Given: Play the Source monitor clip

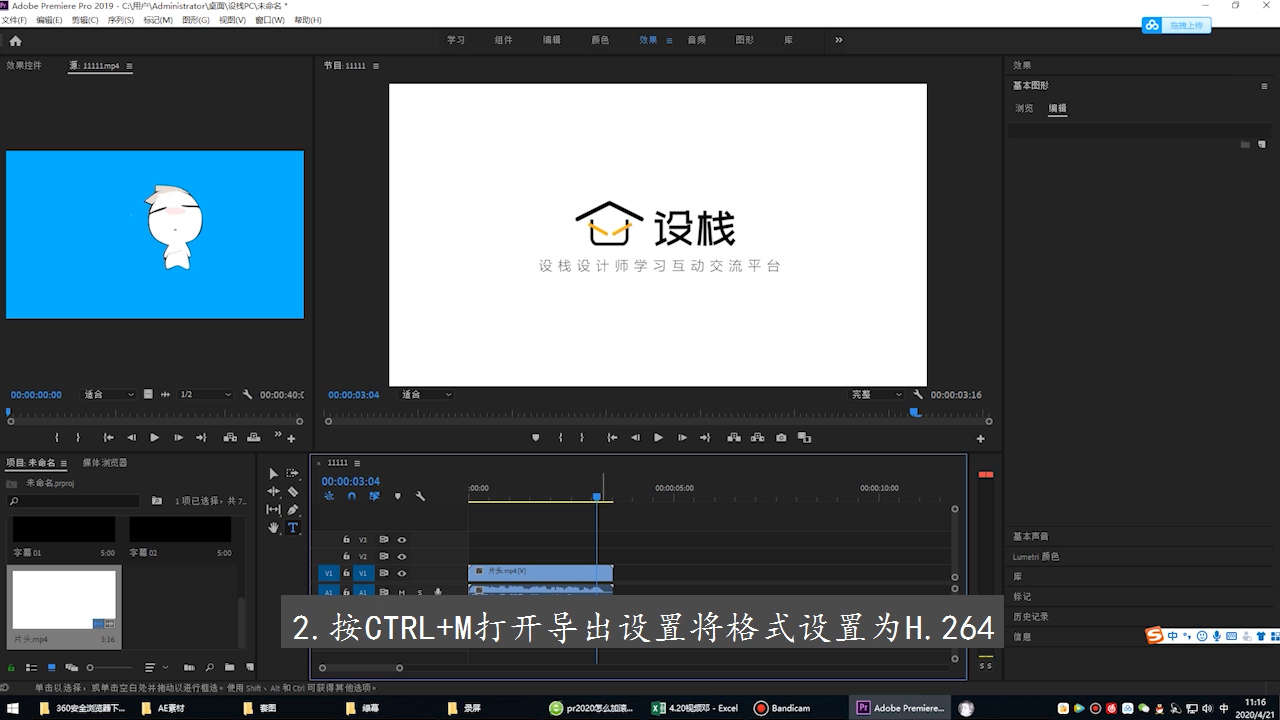Looking at the screenshot, I should [x=154, y=437].
